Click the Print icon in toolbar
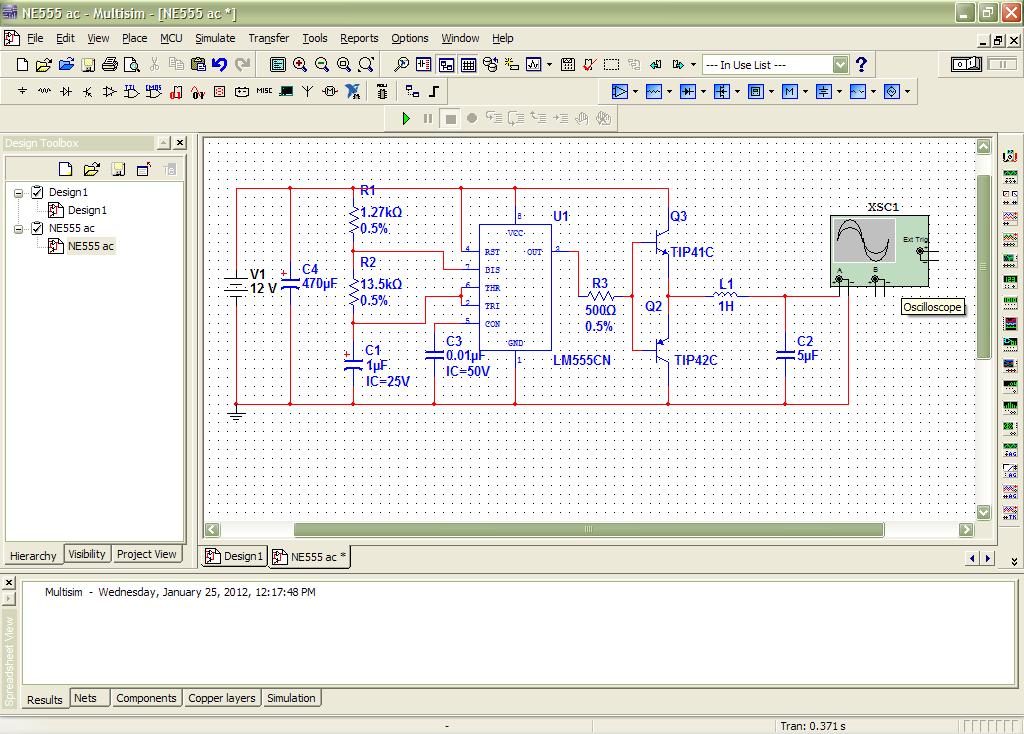 (110, 65)
